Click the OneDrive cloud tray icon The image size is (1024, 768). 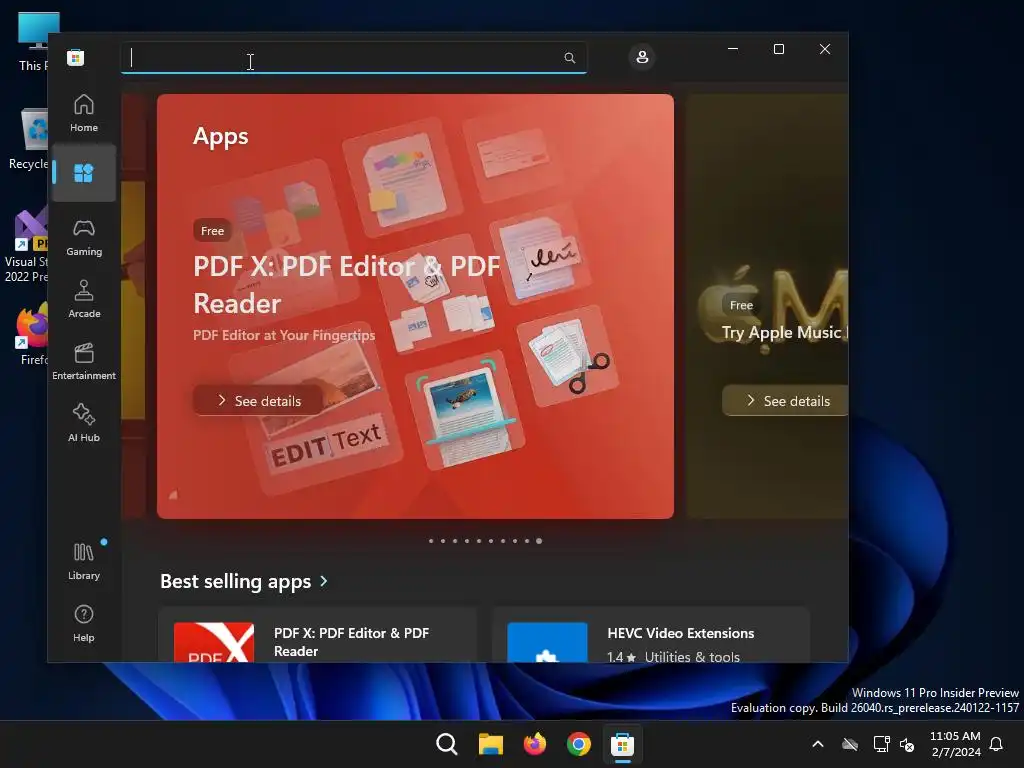pos(850,744)
